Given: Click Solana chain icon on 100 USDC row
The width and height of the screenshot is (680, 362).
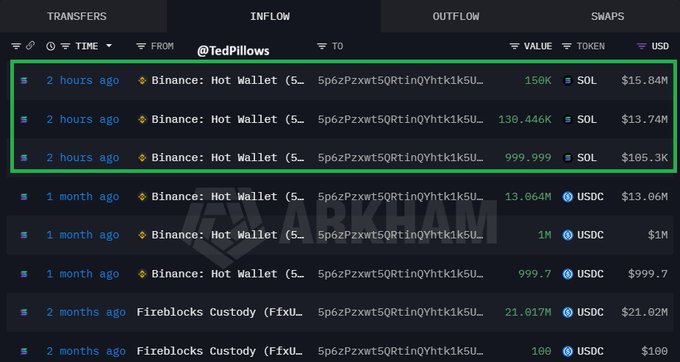Looking at the screenshot, I should coord(24,351).
